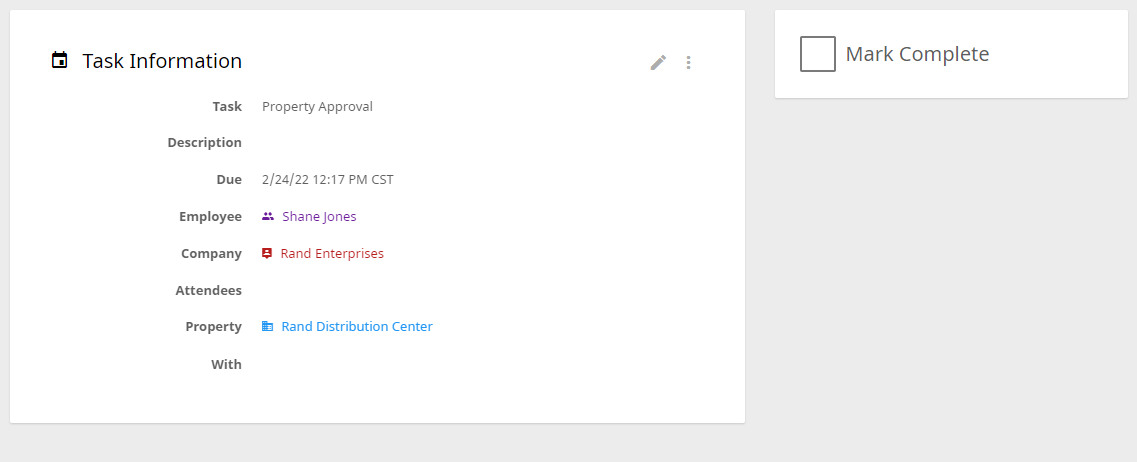Click the Task field label
This screenshot has height=462, width=1137.
227,107
